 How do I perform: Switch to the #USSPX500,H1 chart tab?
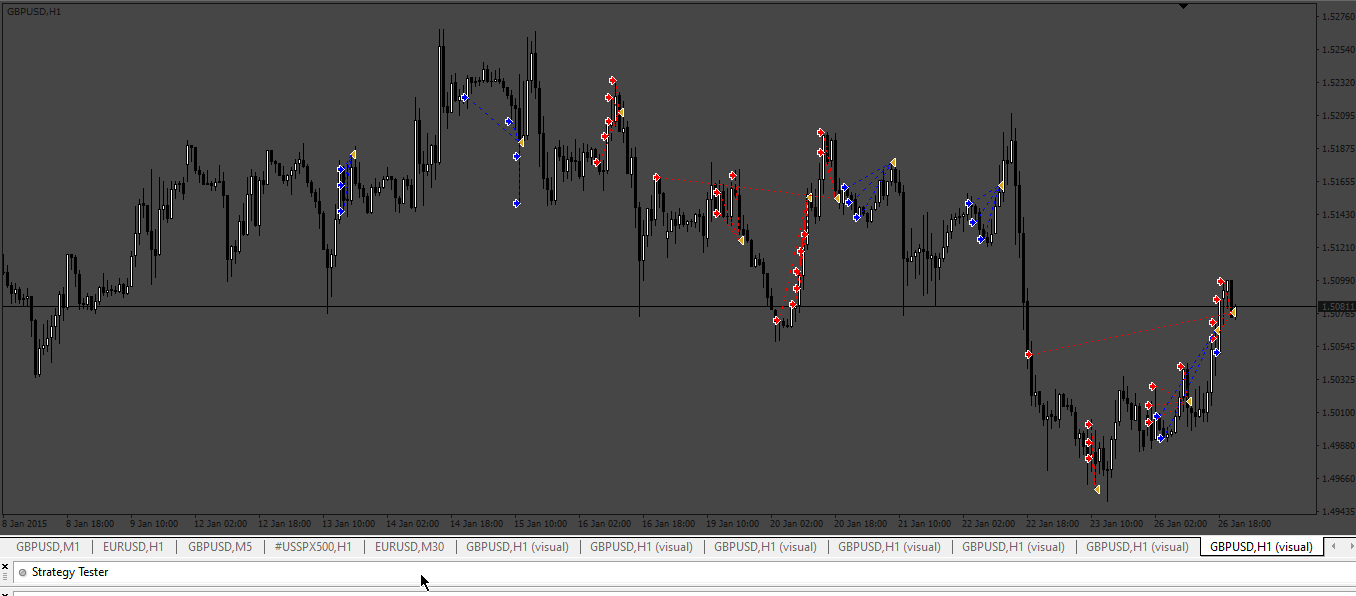point(313,547)
